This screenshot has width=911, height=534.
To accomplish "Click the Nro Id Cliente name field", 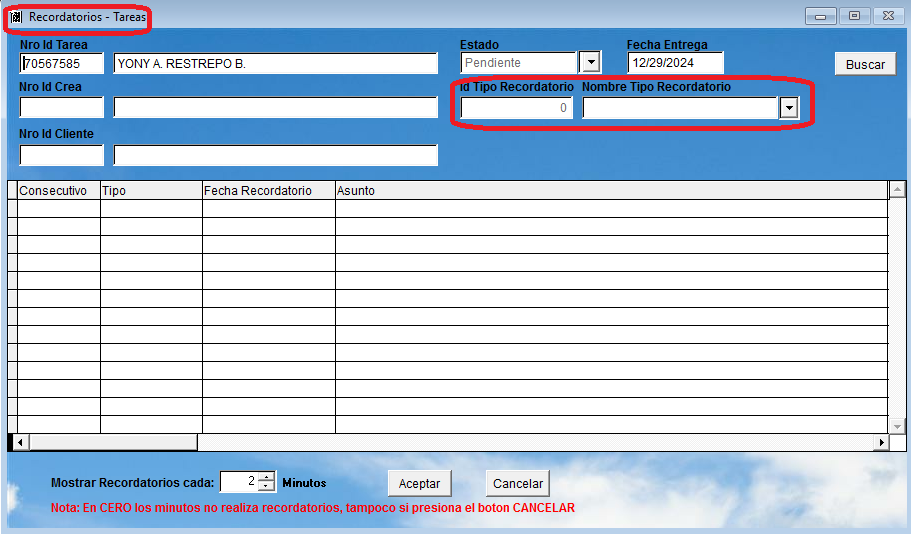I will pos(275,155).
